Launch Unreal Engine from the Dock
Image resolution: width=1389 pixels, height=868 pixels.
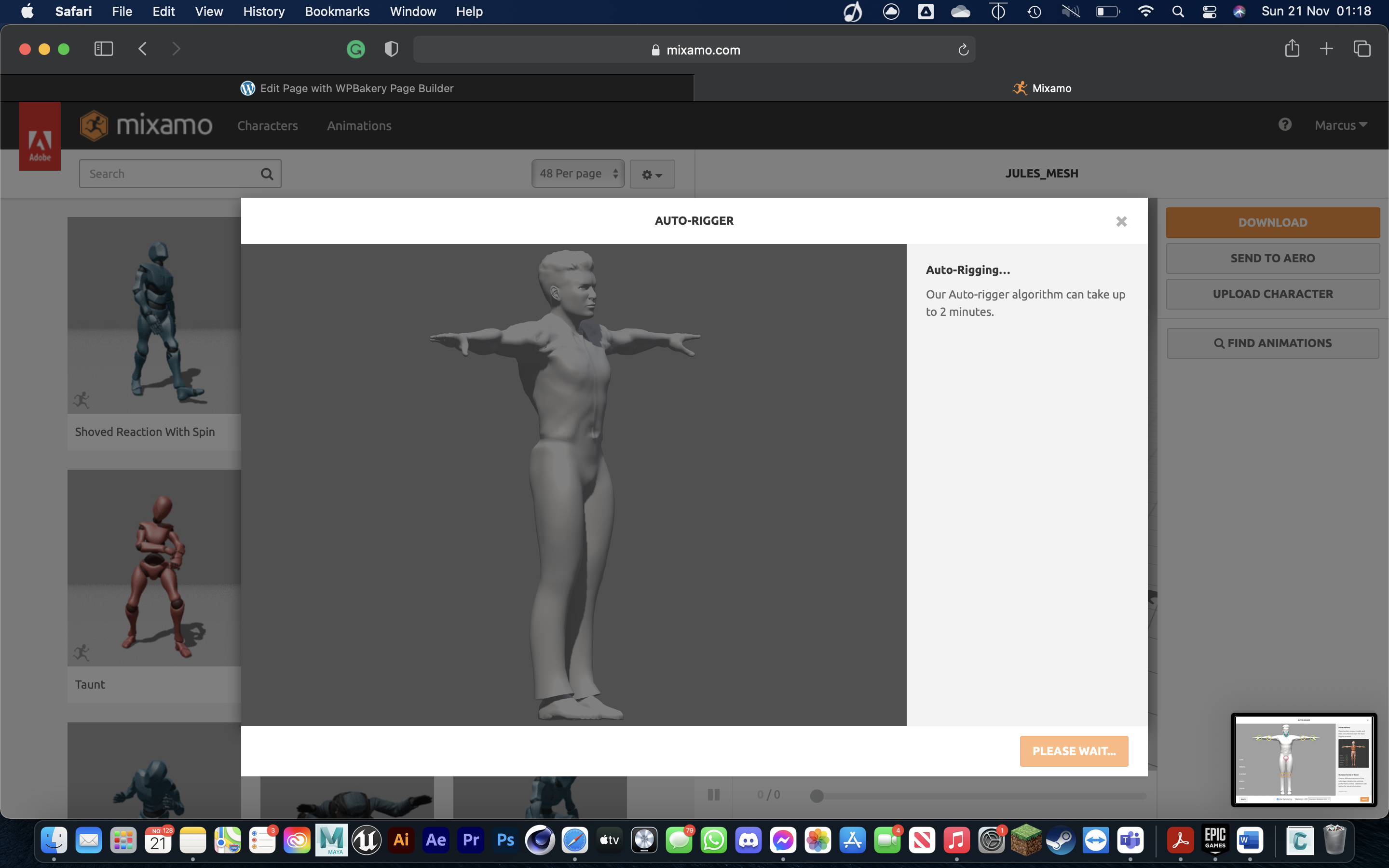point(366,841)
